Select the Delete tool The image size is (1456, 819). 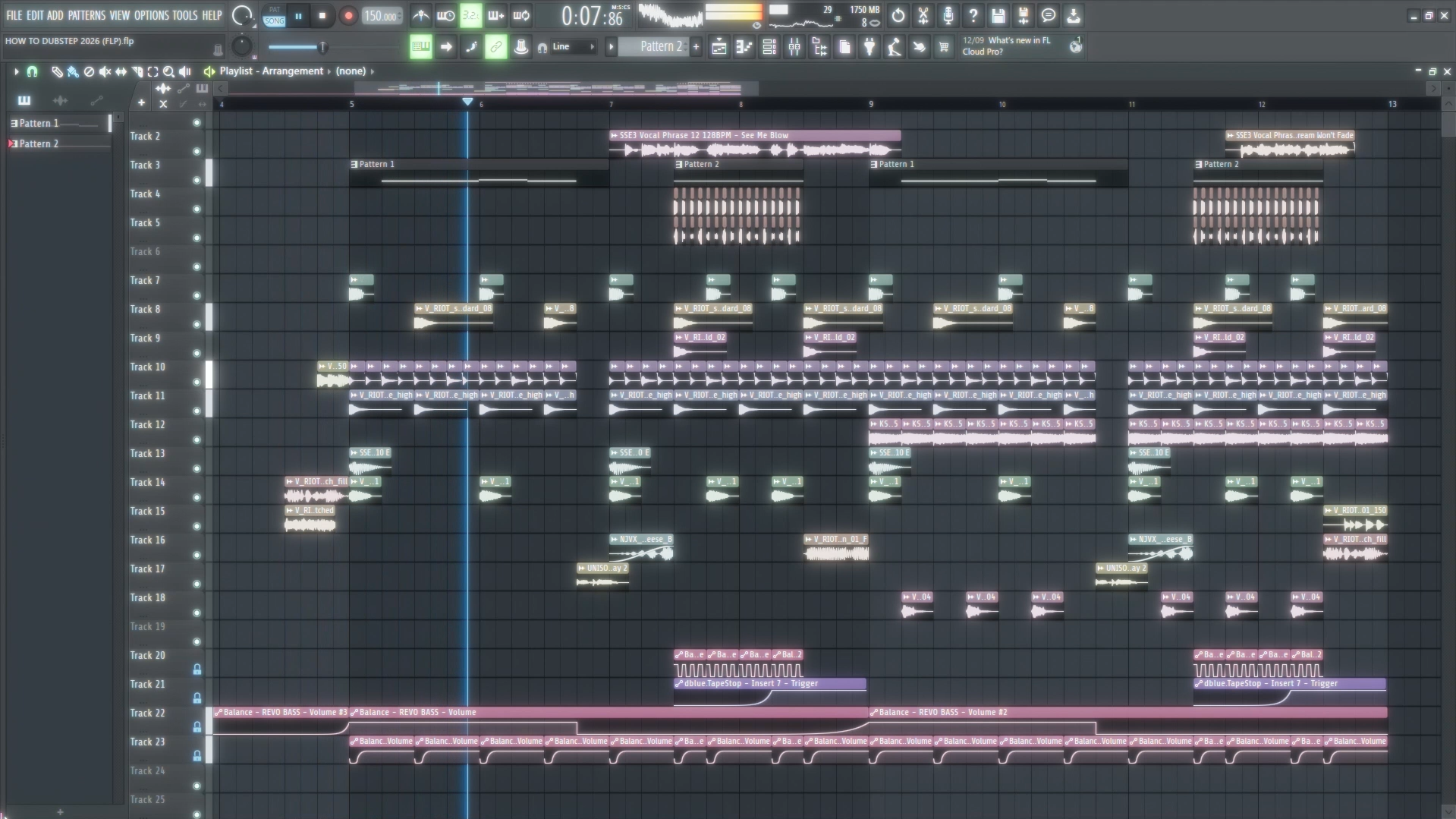click(x=89, y=71)
